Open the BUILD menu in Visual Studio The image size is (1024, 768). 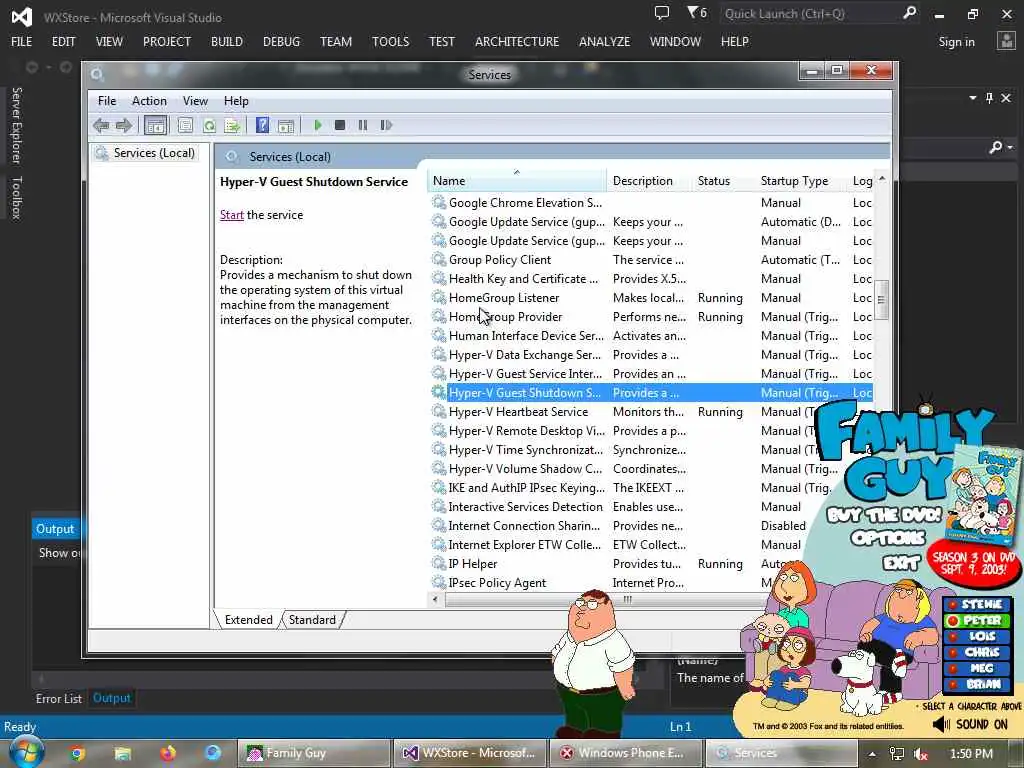click(x=227, y=42)
